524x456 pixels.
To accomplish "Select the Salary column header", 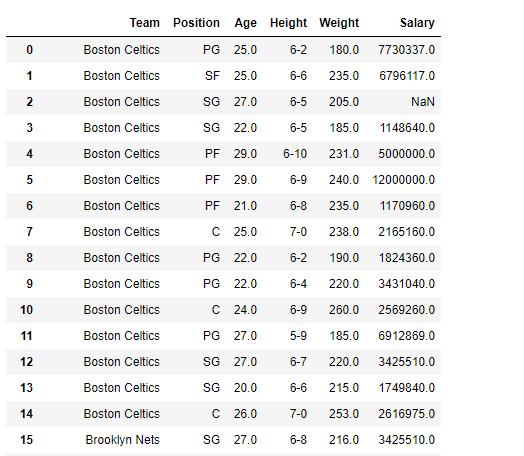I will [417, 23].
